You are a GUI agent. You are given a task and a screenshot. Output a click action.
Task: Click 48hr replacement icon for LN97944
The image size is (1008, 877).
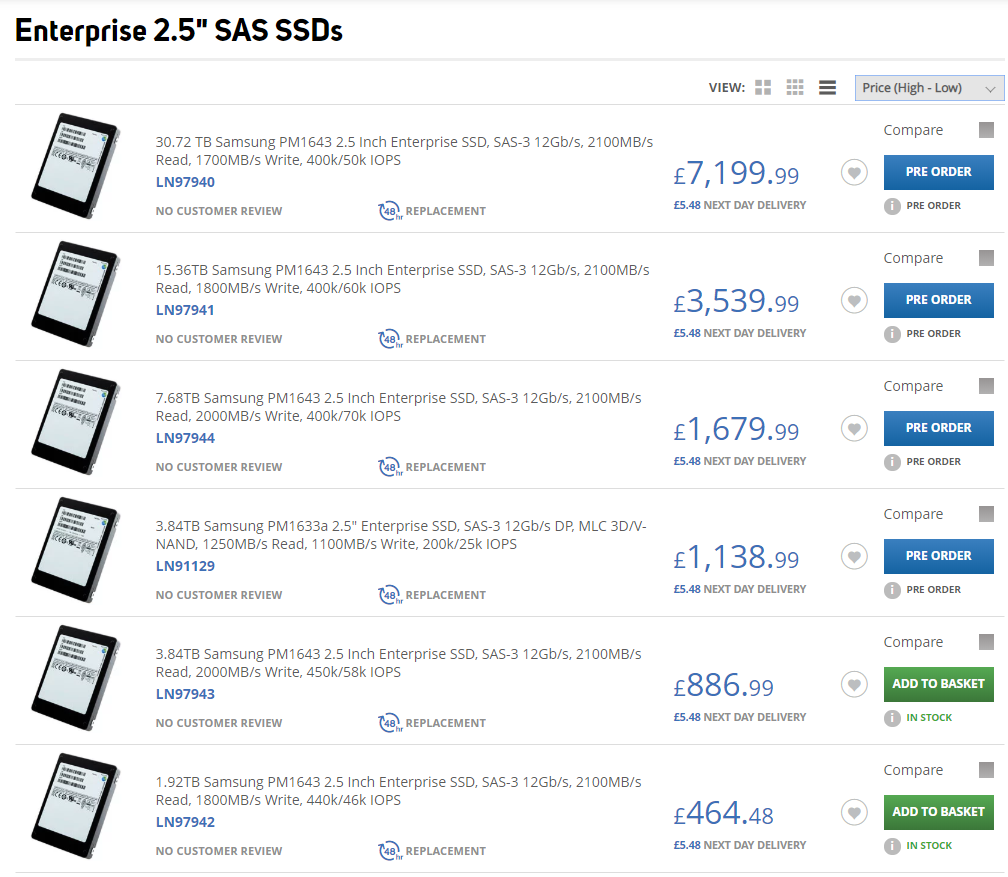(x=390, y=467)
